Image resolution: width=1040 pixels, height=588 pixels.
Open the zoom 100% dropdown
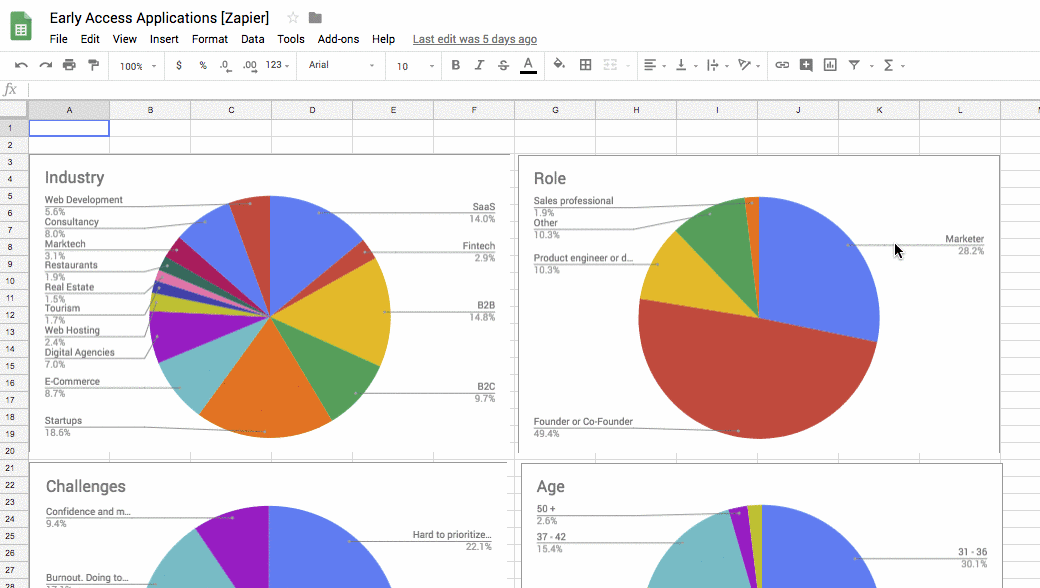(x=138, y=66)
